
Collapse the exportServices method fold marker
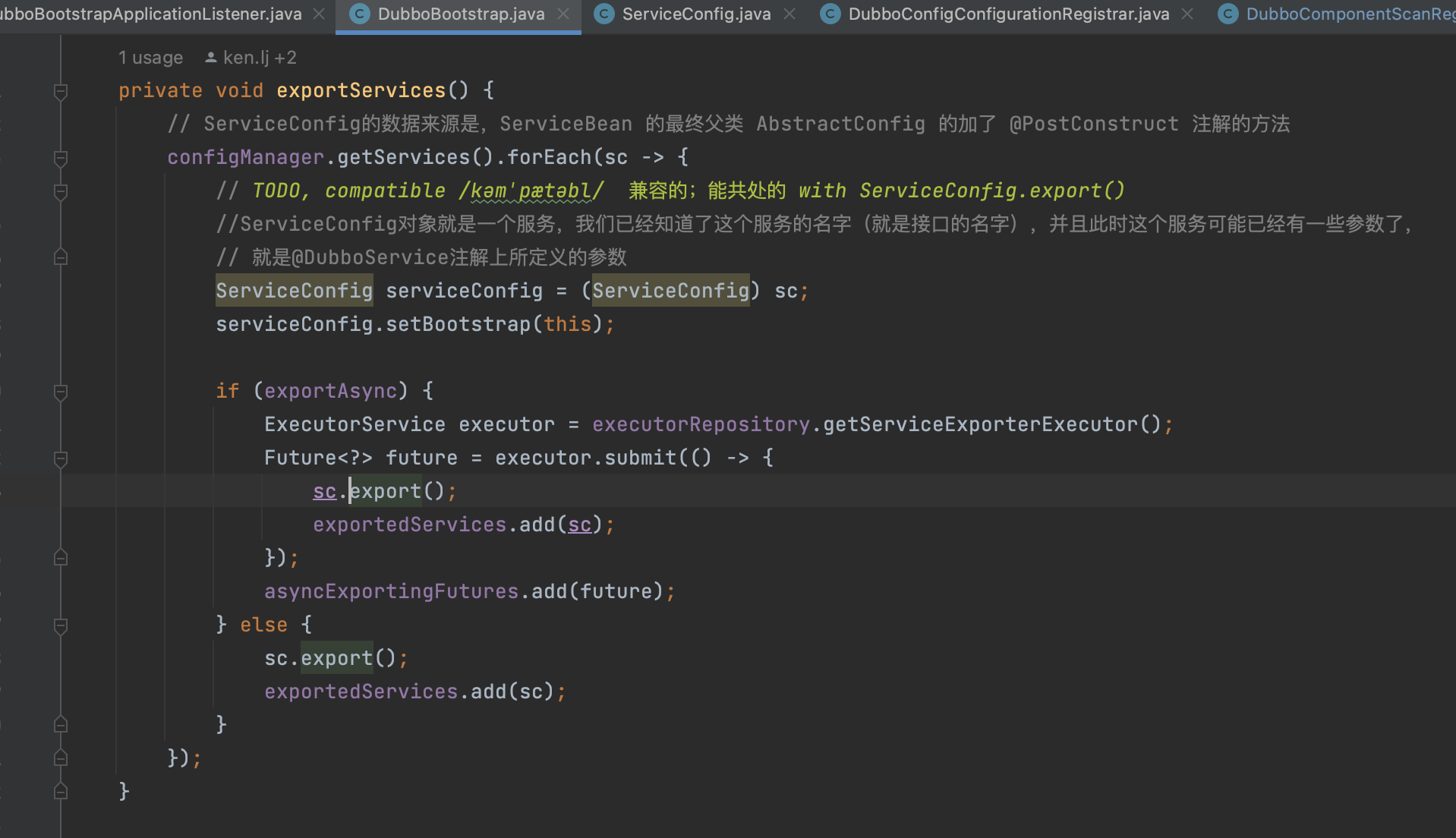(61, 91)
